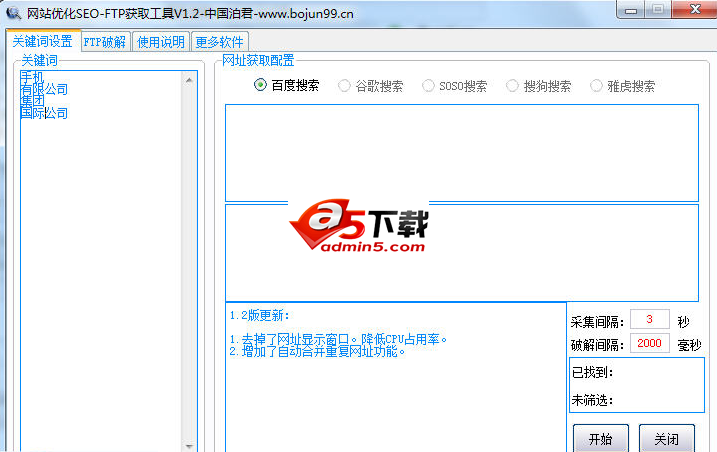Select the SOSO搜索 radio button

click(455, 86)
